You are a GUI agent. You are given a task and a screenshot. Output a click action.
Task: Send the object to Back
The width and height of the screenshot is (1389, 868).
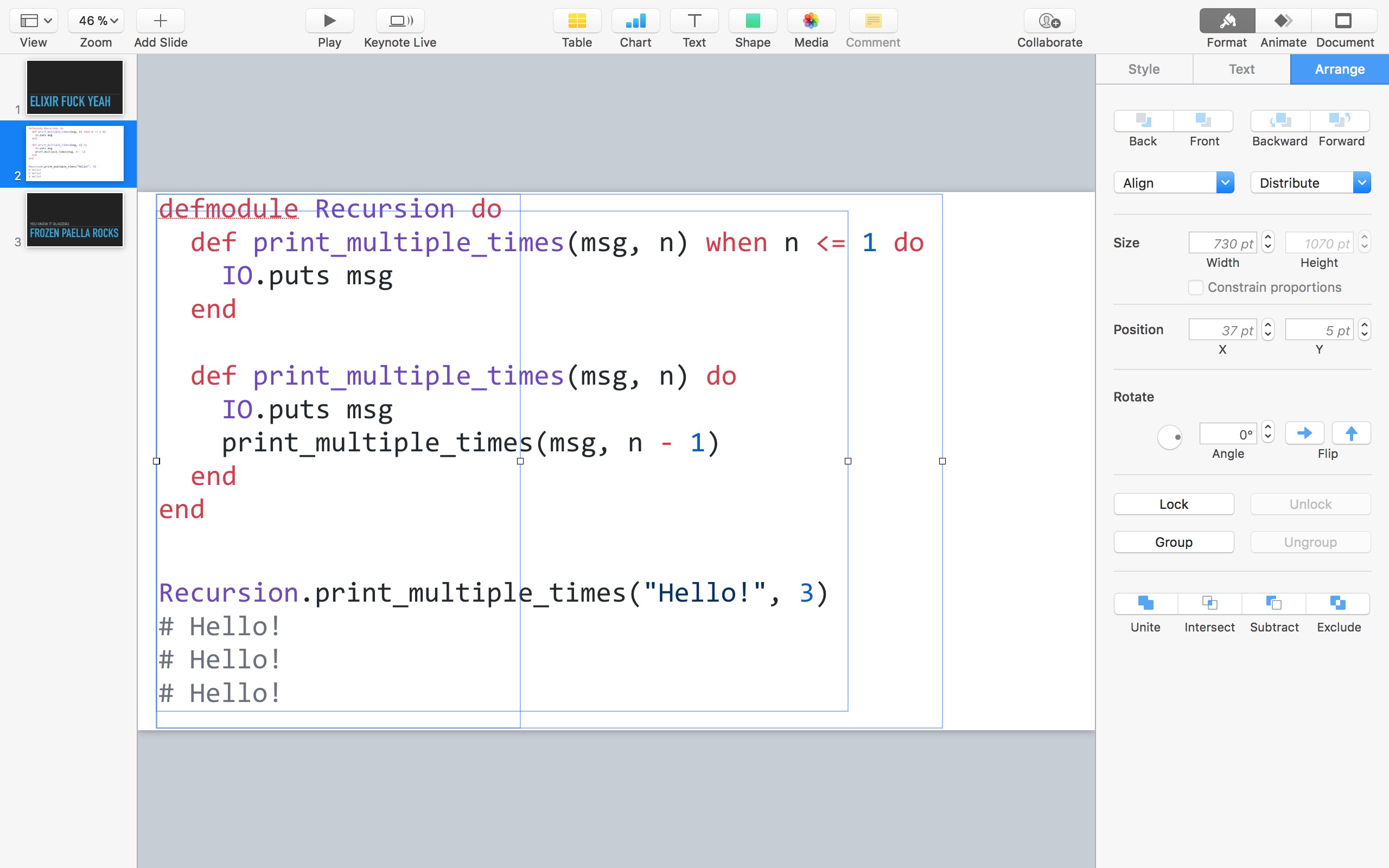tap(1143, 121)
